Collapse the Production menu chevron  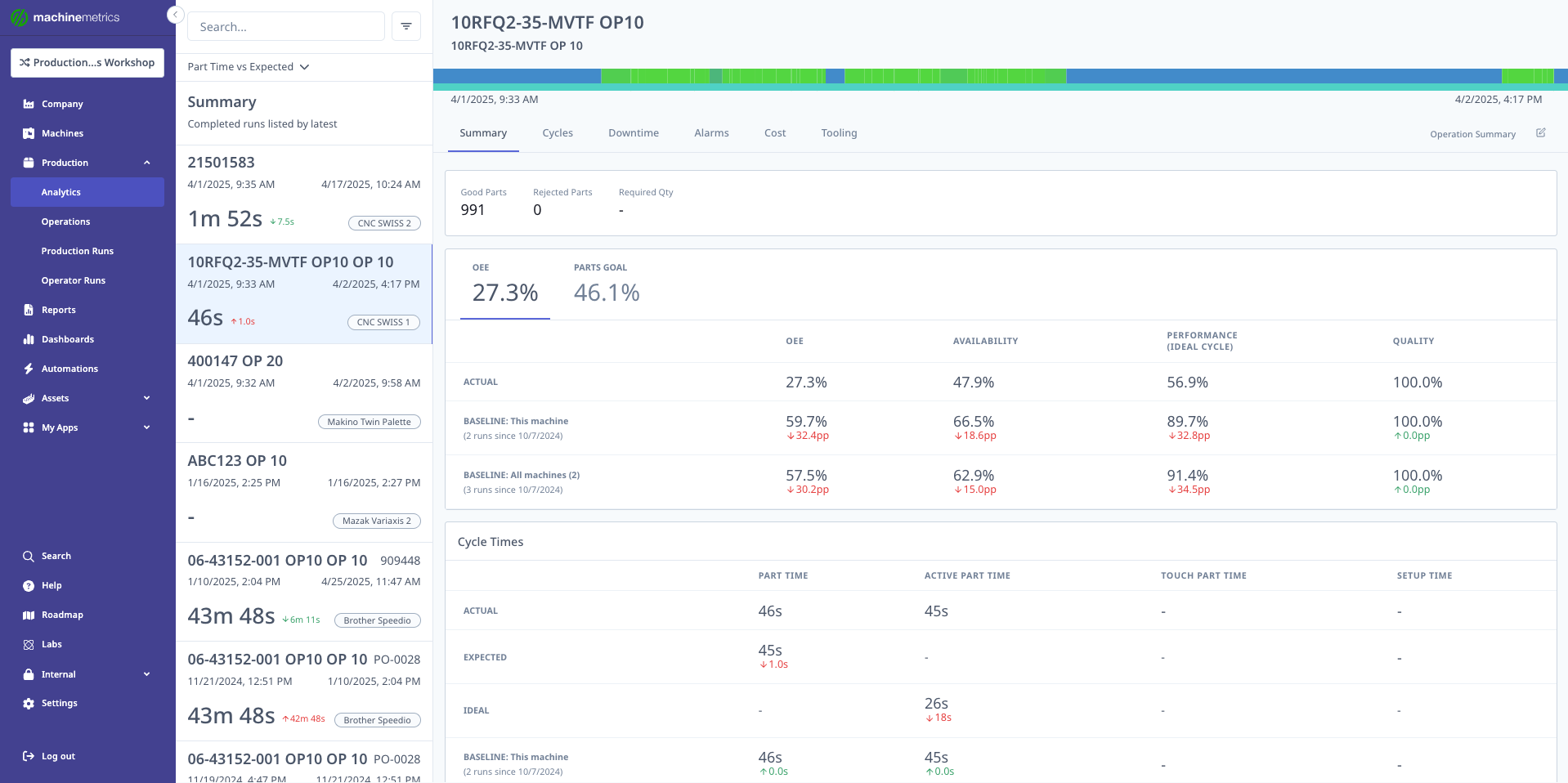[x=147, y=163]
